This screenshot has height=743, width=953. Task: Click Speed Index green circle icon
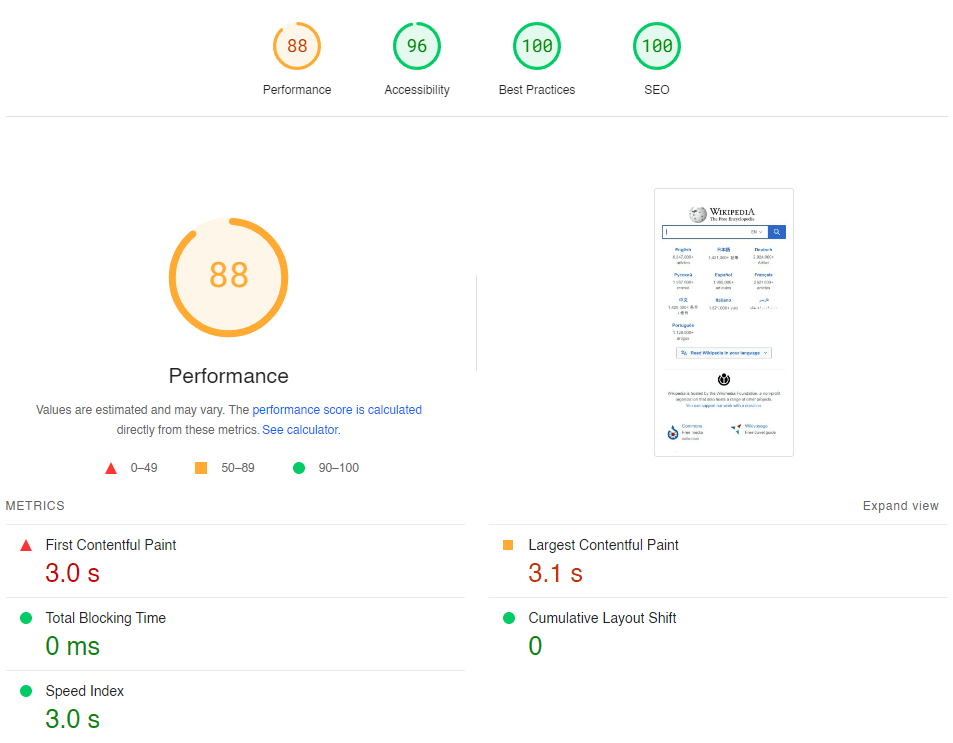click(26, 691)
